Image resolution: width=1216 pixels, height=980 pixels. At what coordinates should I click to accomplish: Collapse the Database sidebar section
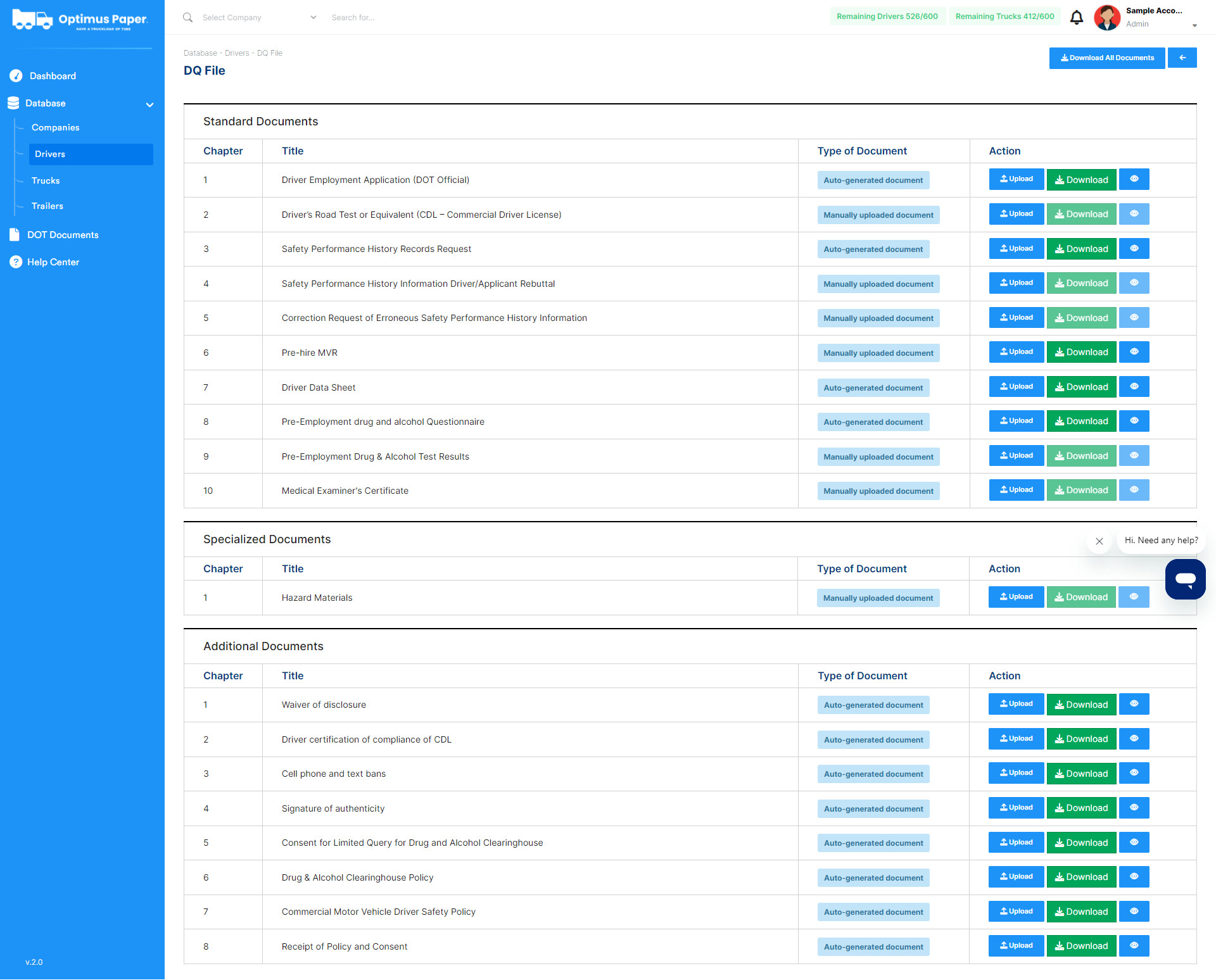tap(149, 104)
